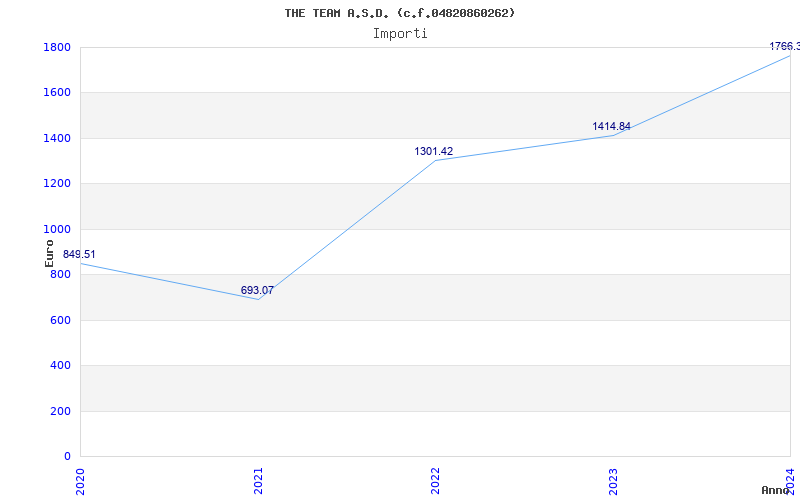Click the 1414.84 data label
This screenshot has width=800, height=500.
point(611,127)
